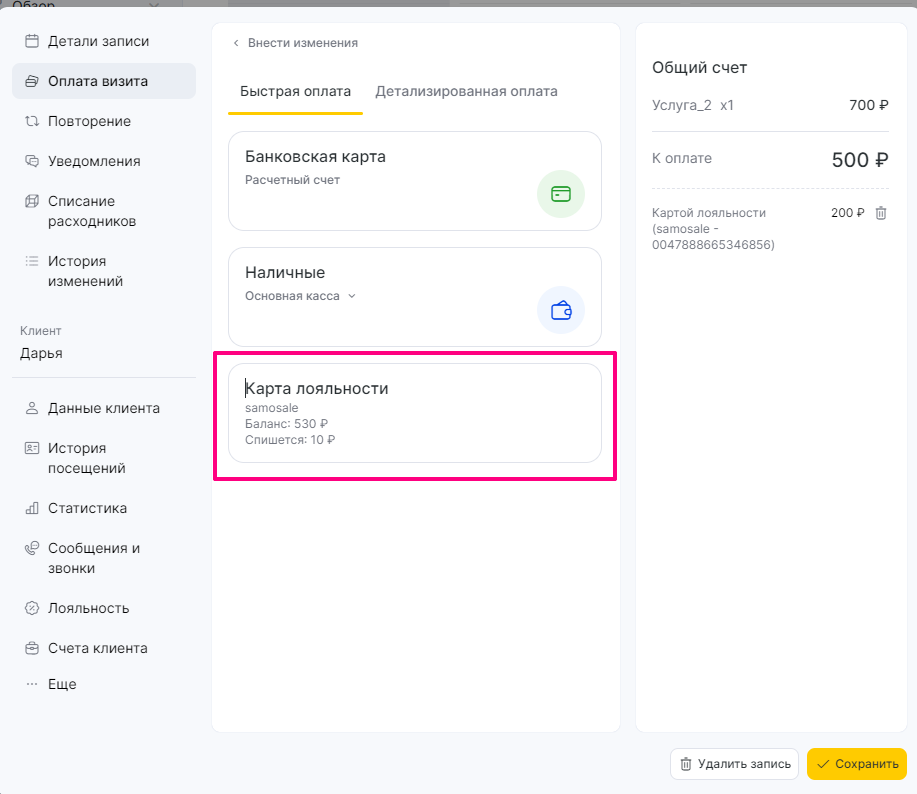This screenshot has width=917, height=794.
Task: Click the back chevron before Внести изменения
Action: click(x=236, y=43)
